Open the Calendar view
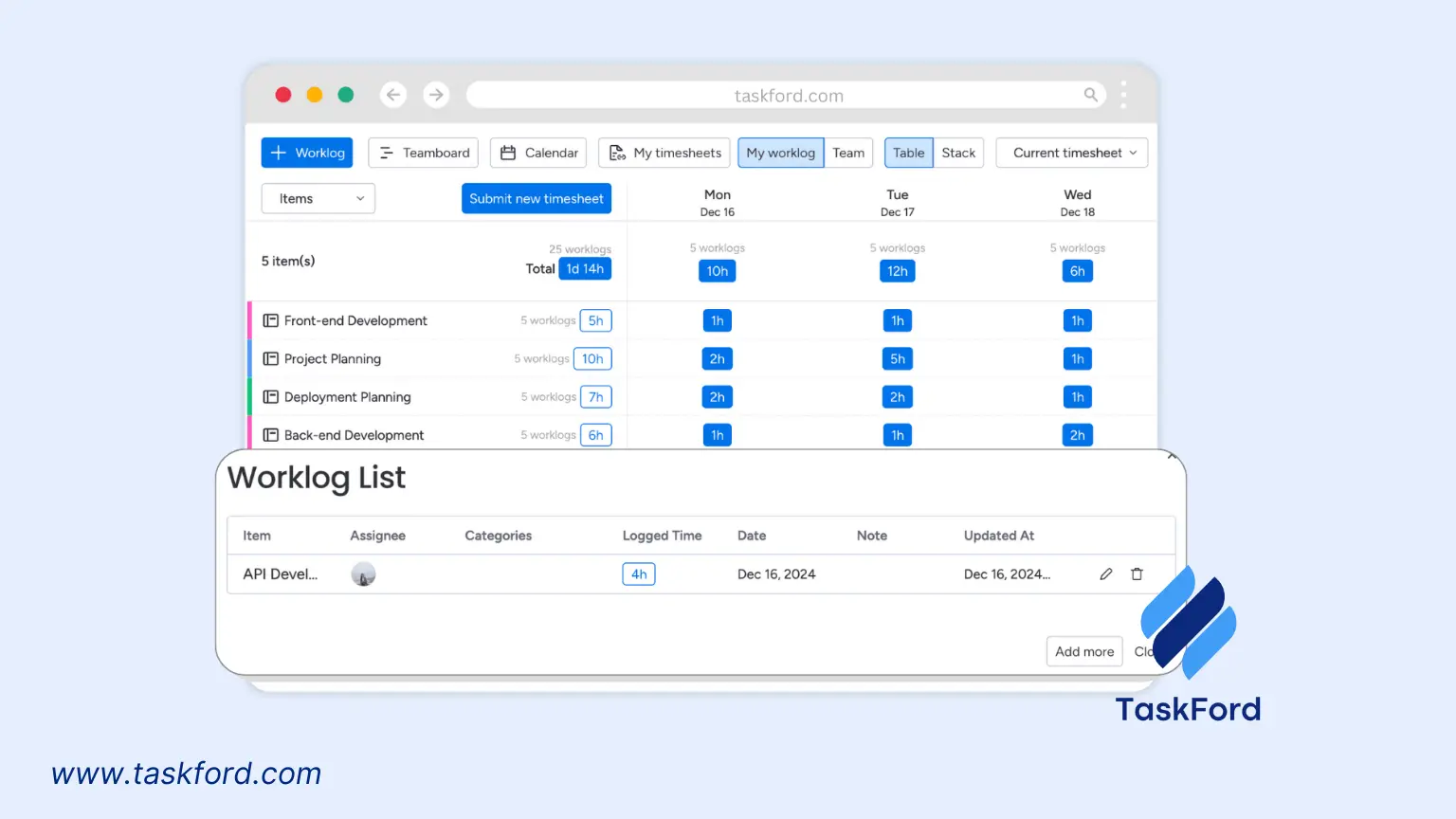This screenshot has height=819, width=1456. point(538,153)
